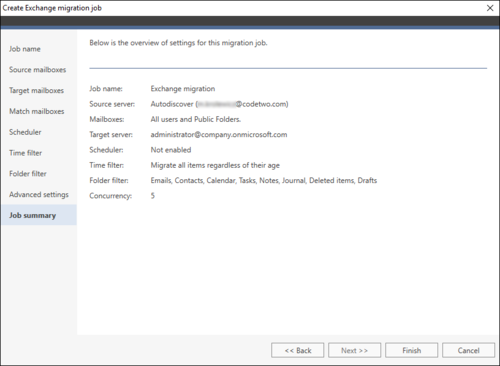Screen dimensions: 500x366
Task: Click the << Back button
Action: tap(297, 350)
